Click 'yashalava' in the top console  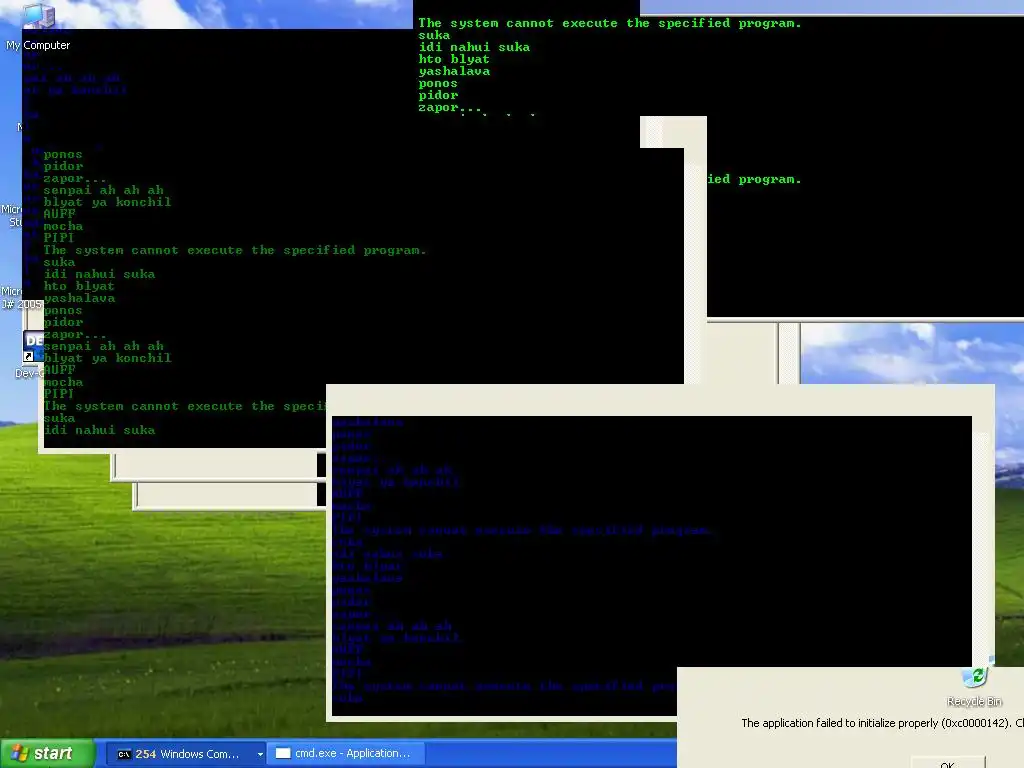click(454, 71)
